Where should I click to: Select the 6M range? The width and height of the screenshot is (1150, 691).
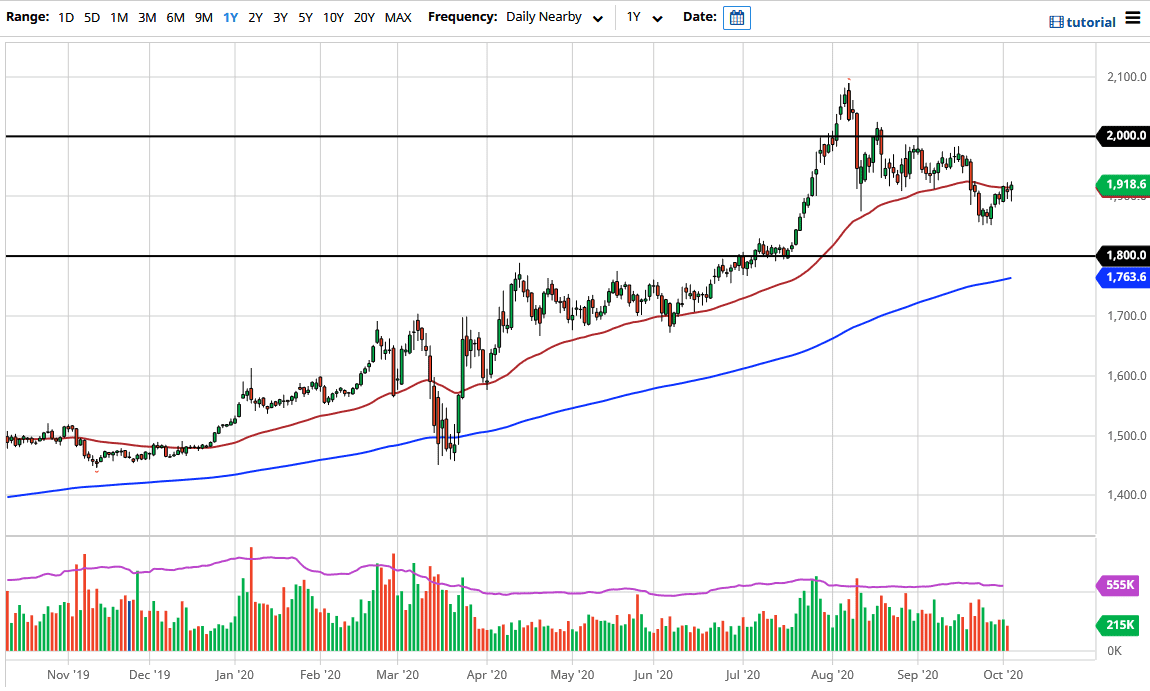pos(175,18)
